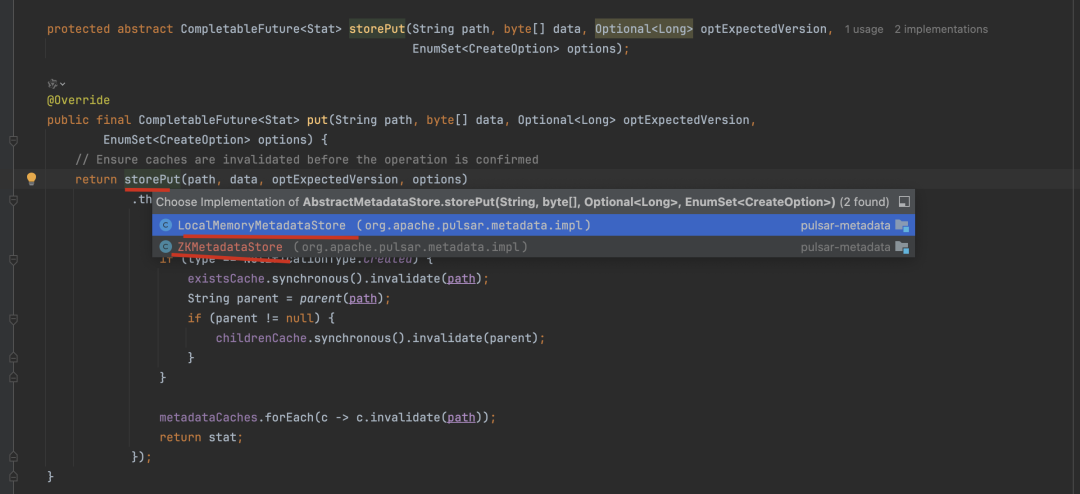
Task: Toggle fold end marker at method's closing brace
Action: point(12,477)
